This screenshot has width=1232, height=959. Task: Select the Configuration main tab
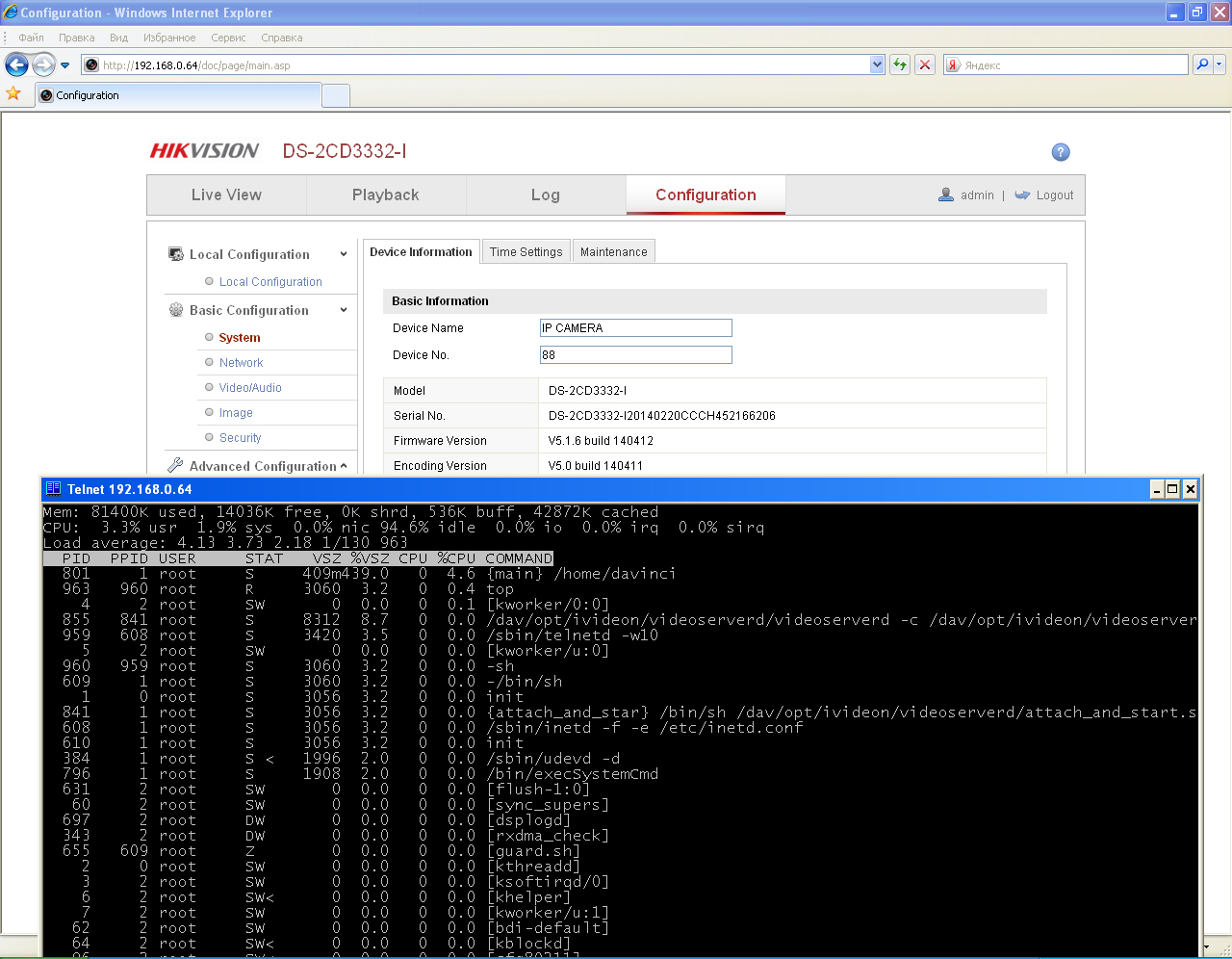[x=706, y=194]
